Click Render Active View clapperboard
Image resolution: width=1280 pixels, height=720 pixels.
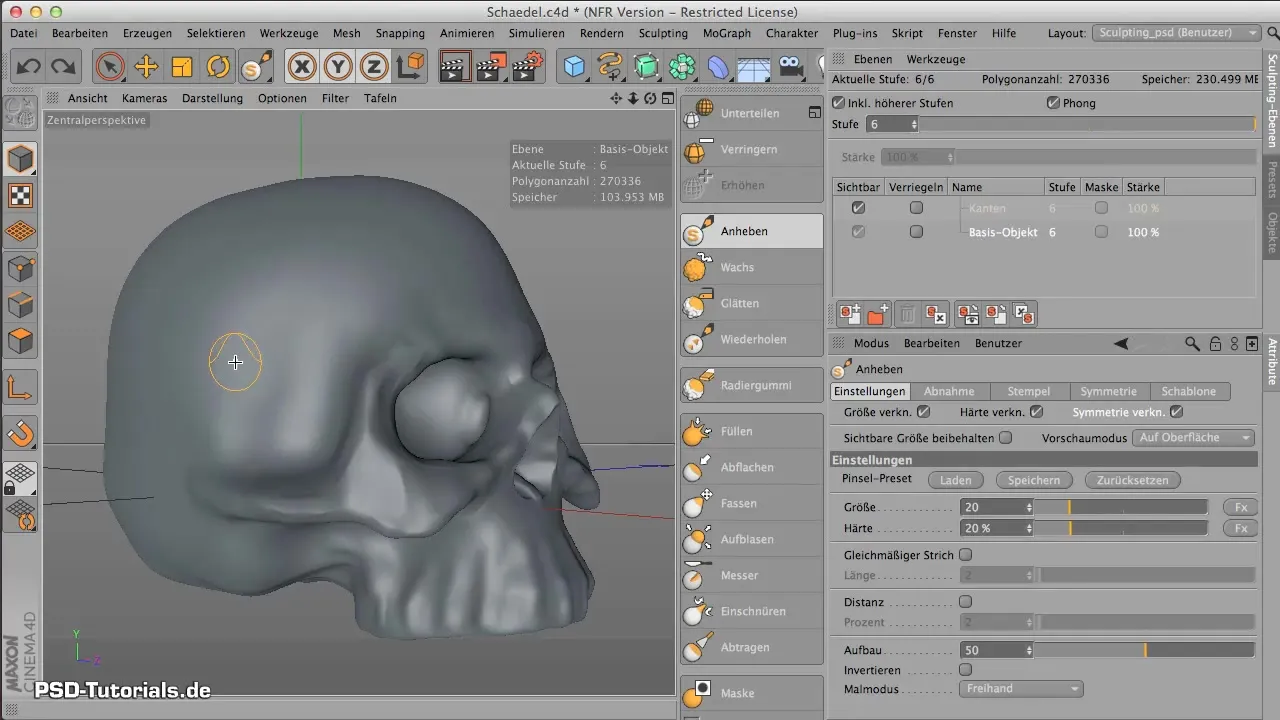pyautogui.click(x=455, y=67)
